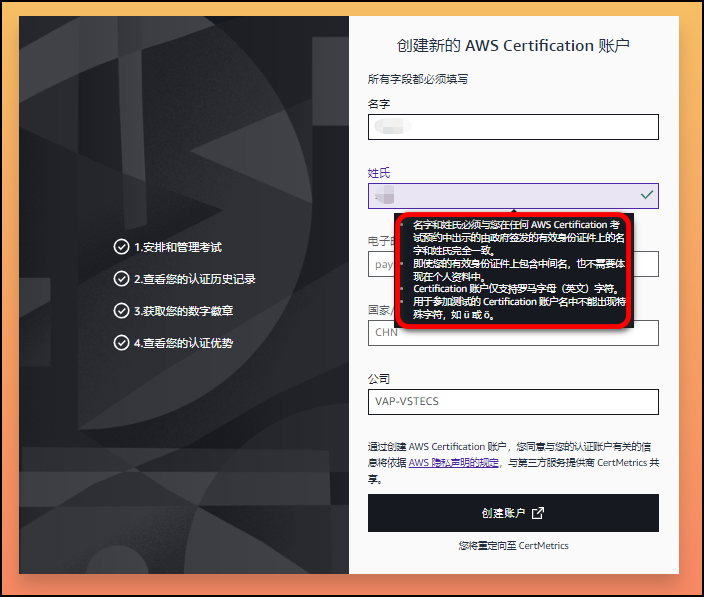The image size is (704, 597).
Task: Click check icon beside 4.查看您的认证优势
Action: coord(121,343)
